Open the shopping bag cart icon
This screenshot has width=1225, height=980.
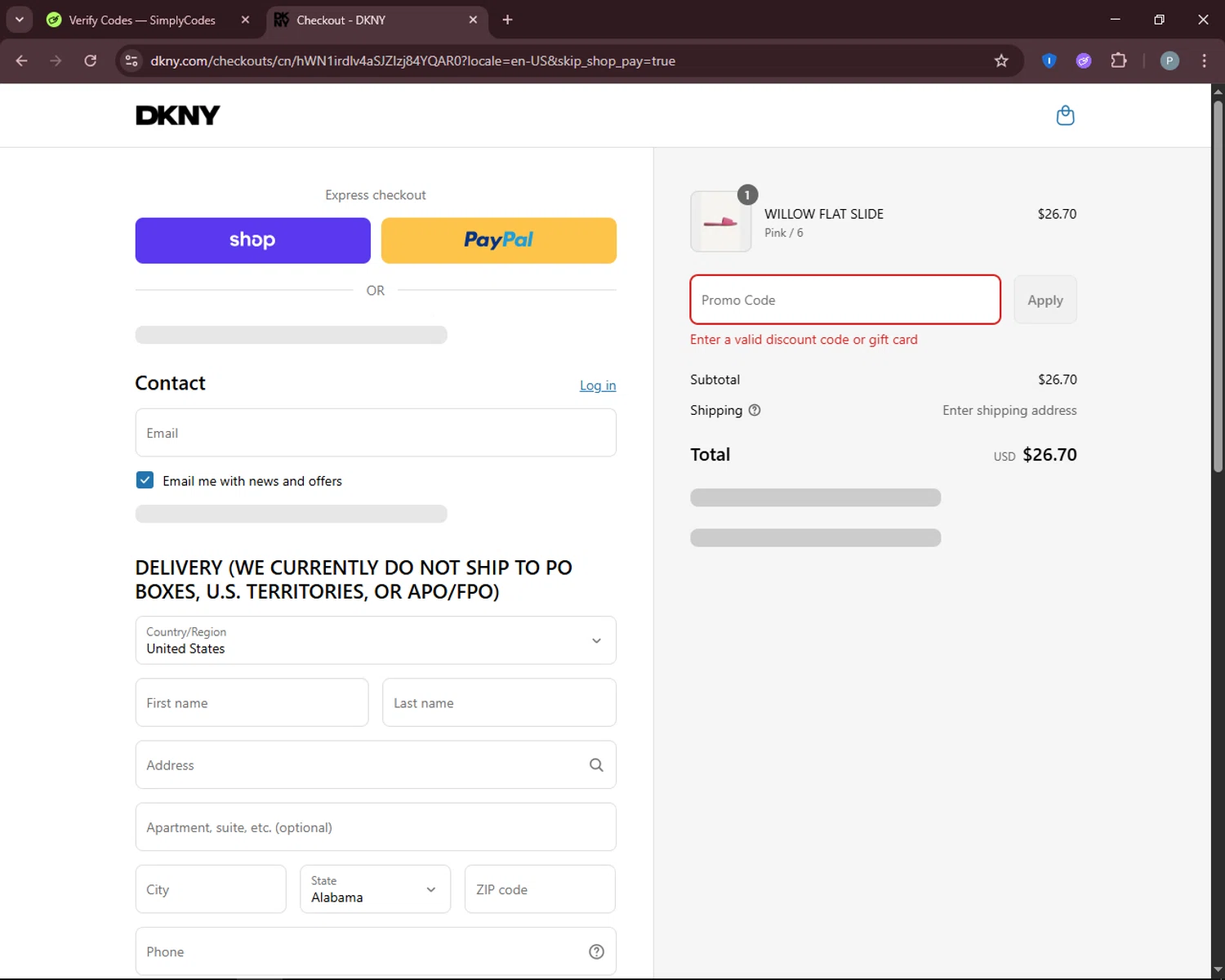click(1065, 115)
